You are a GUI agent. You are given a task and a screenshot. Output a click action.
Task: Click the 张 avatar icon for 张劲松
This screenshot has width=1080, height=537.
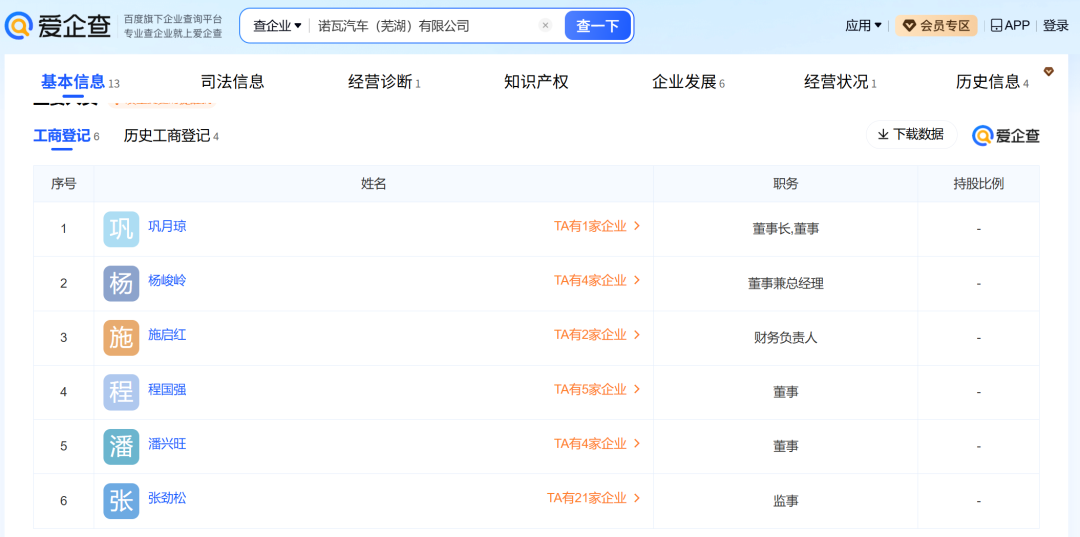pyautogui.click(x=121, y=500)
